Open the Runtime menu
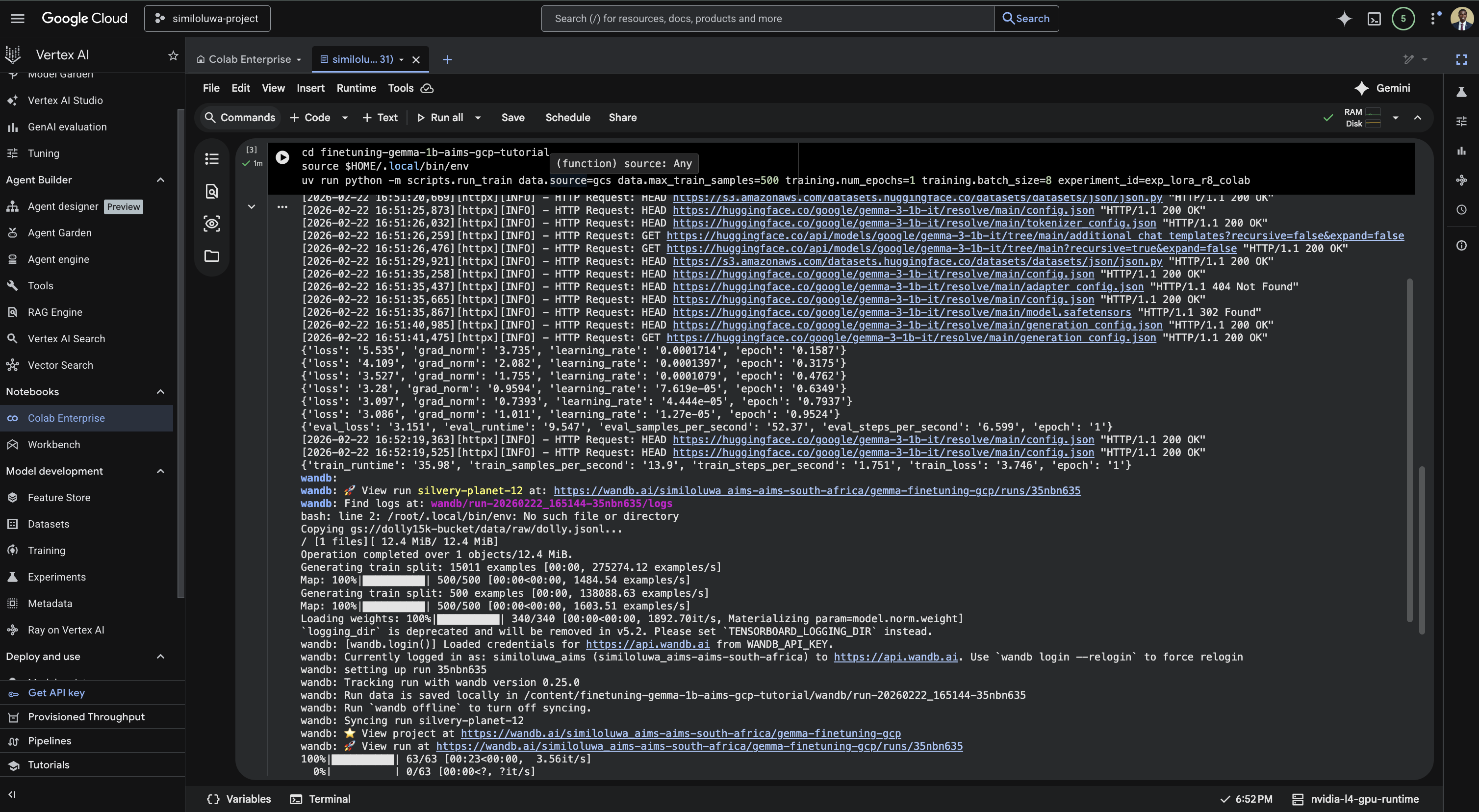 [x=356, y=88]
